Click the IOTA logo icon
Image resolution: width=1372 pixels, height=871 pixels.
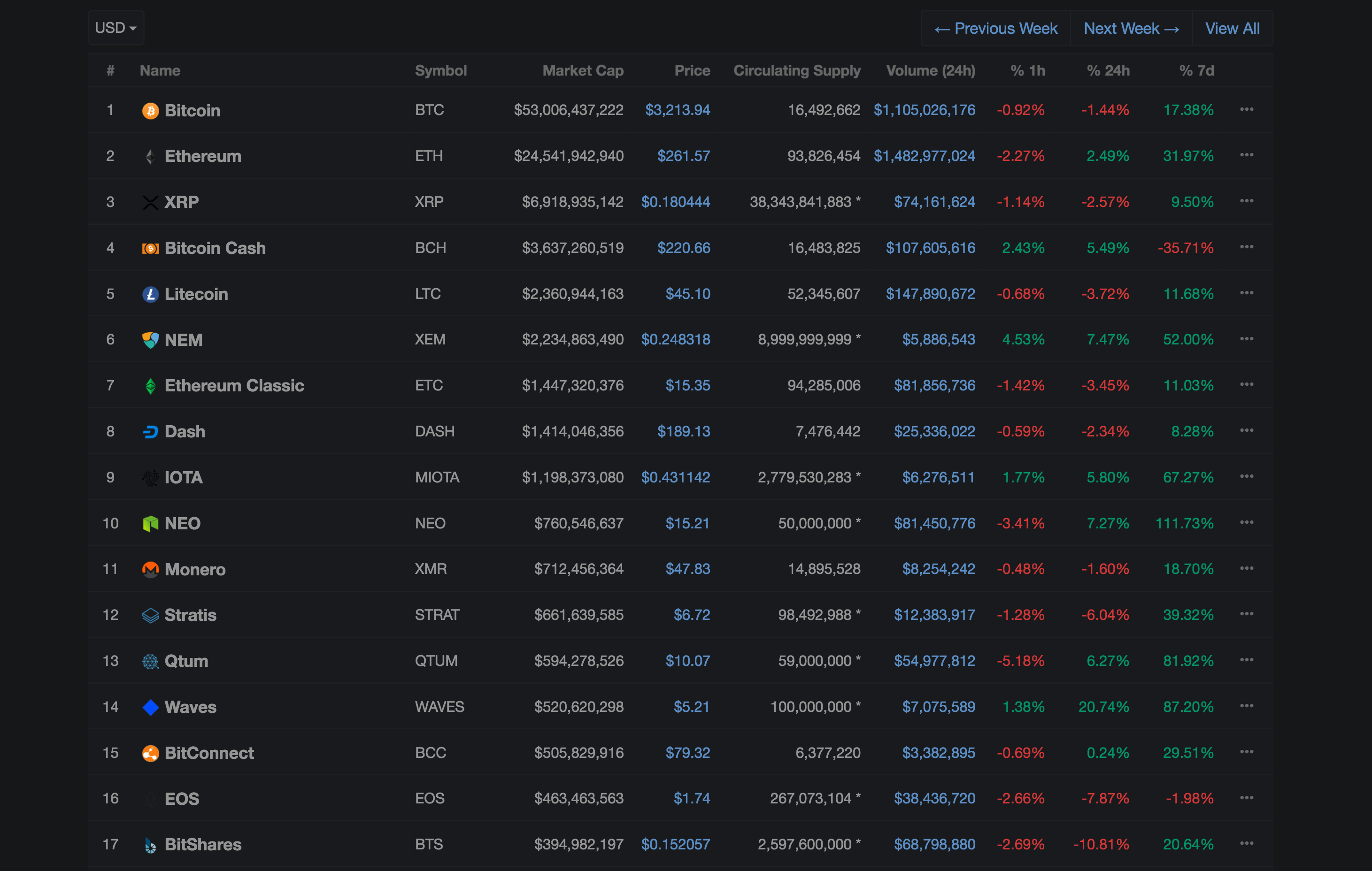click(x=150, y=478)
